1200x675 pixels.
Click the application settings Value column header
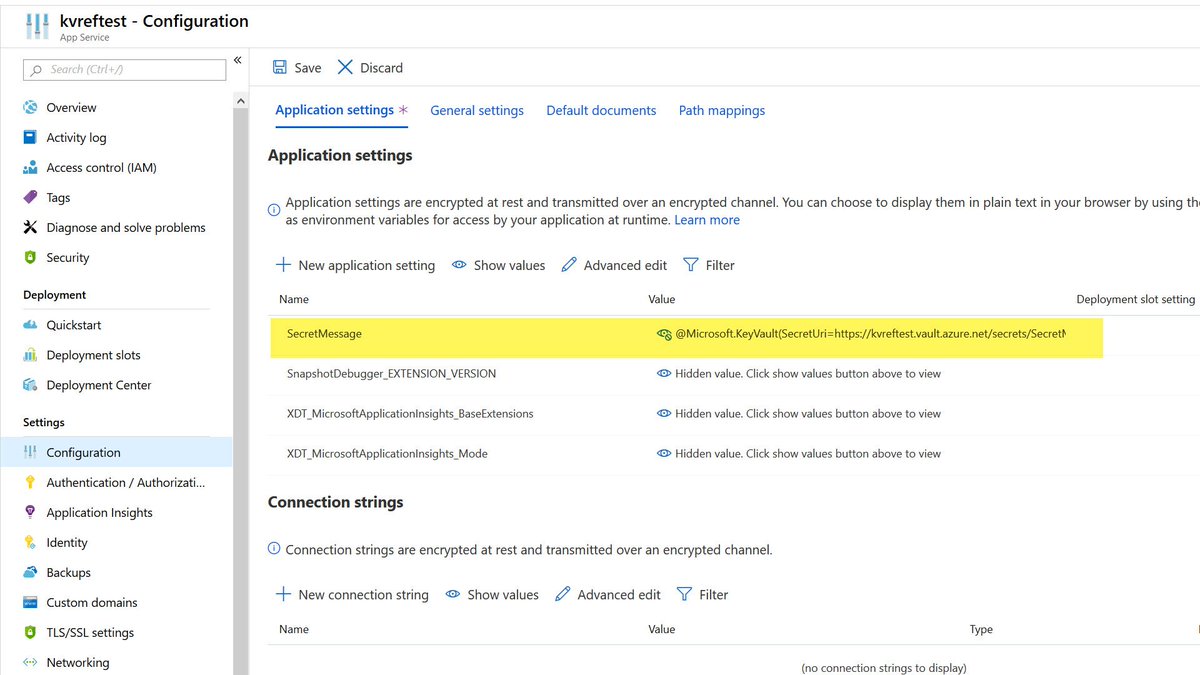(662, 299)
